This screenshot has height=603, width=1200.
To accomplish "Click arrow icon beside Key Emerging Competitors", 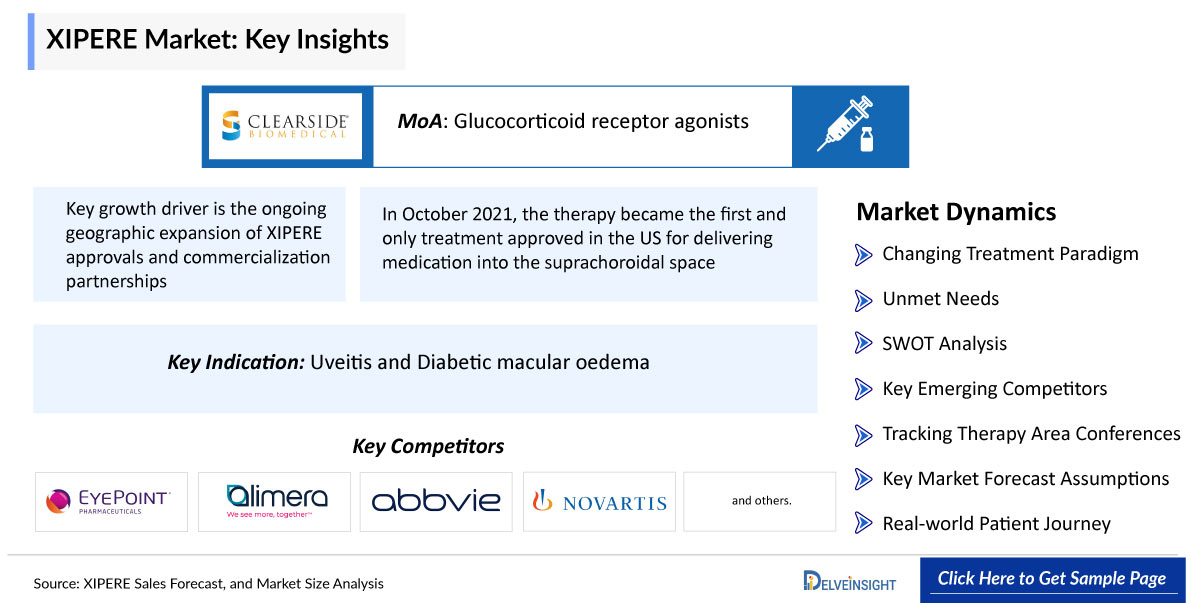I will click(863, 389).
